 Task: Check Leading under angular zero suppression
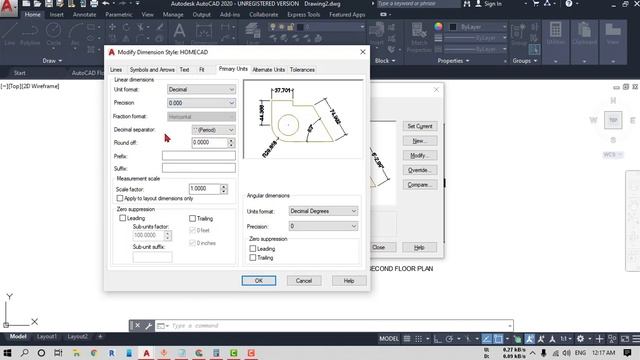(253, 248)
